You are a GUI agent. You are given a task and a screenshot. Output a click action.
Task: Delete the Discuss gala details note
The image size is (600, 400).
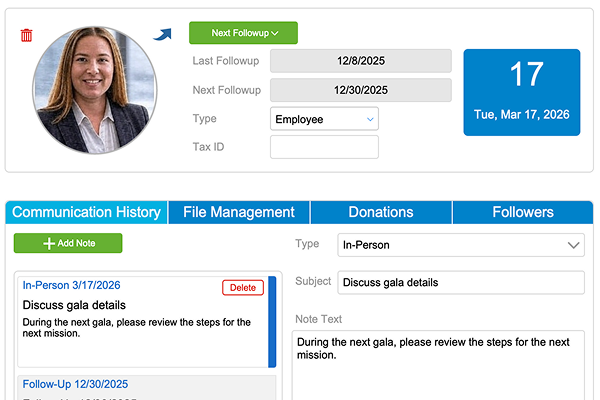click(243, 288)
